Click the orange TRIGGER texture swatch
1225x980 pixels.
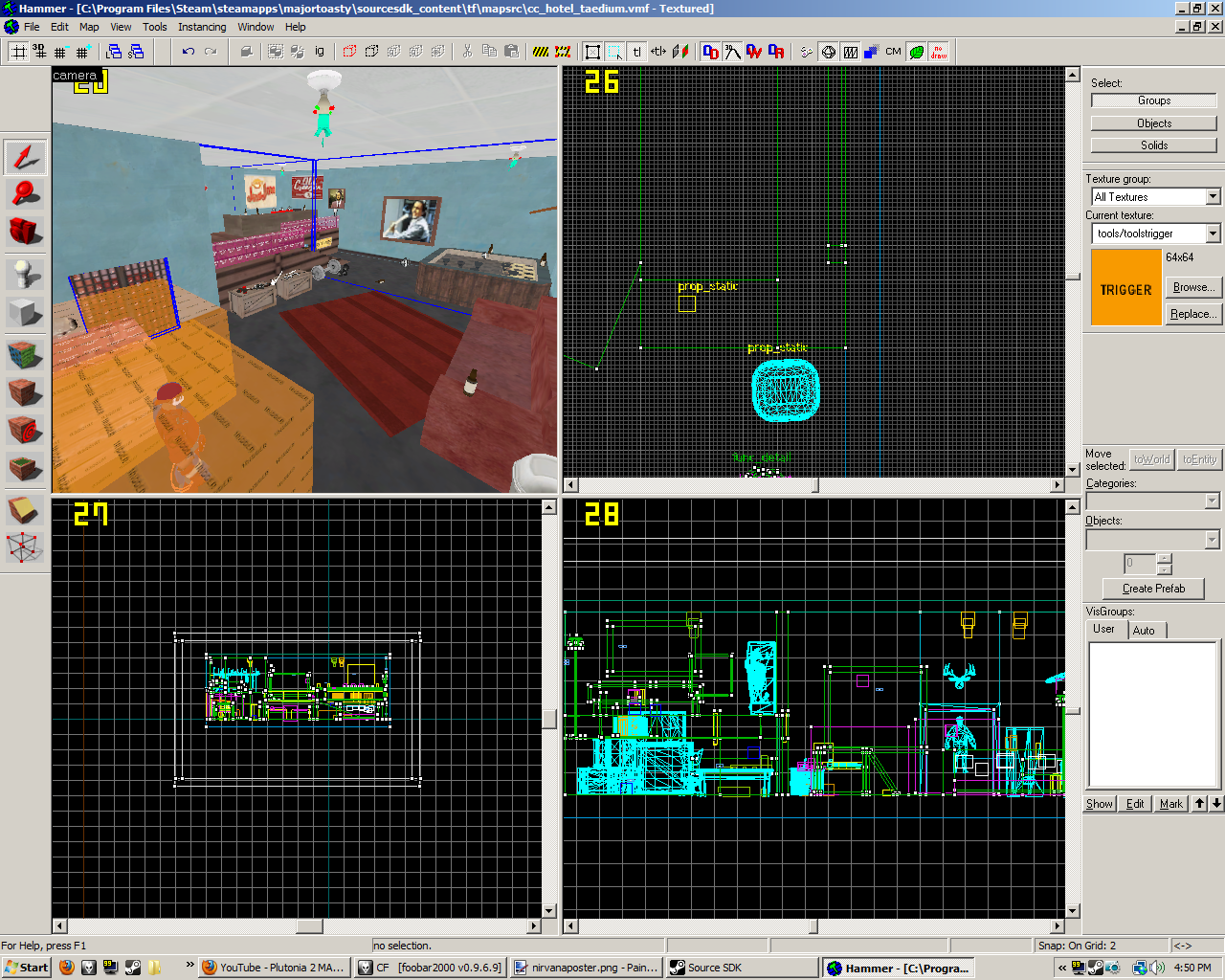tap(1125, 288)
